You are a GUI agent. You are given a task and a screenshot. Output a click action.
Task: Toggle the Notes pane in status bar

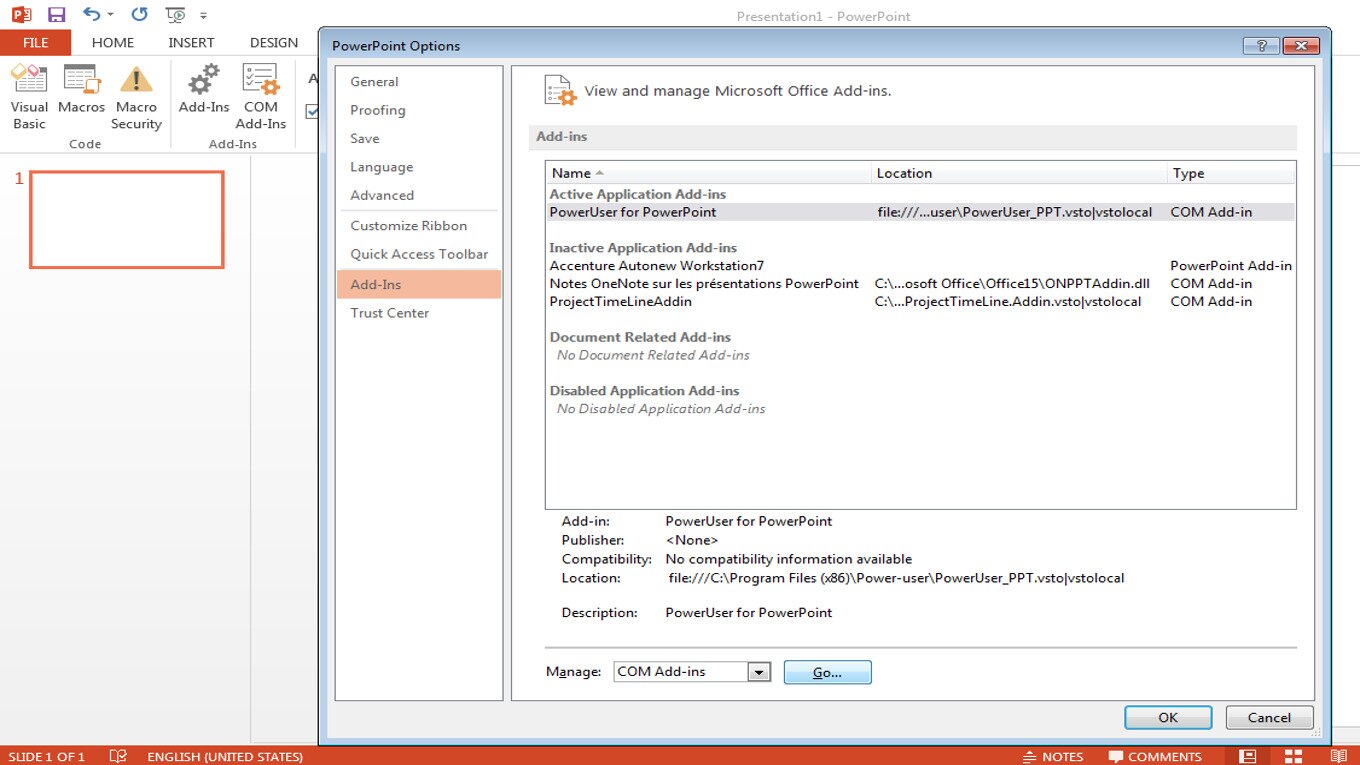pos(1052,756)
